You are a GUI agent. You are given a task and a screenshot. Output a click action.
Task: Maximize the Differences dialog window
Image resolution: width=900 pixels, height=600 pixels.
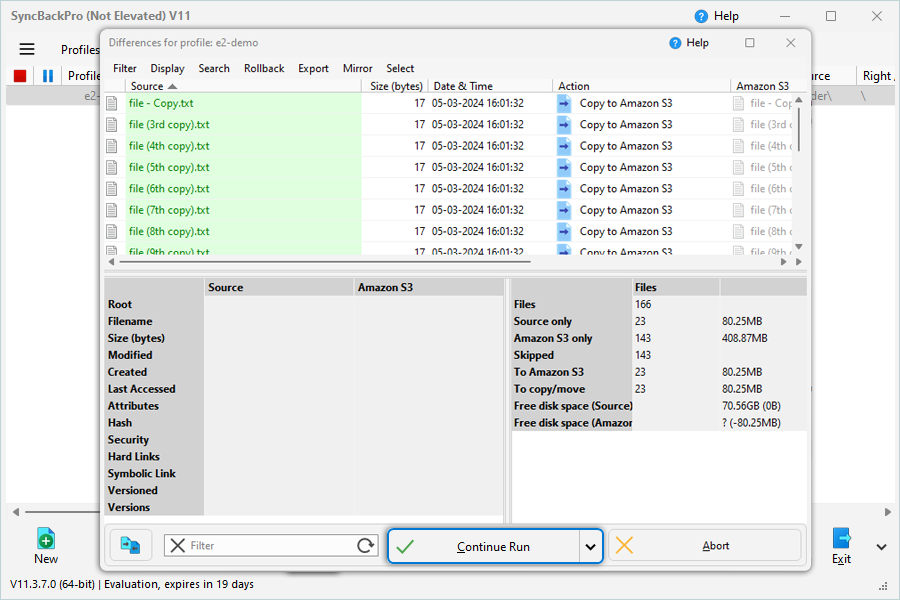click(750, 43)
